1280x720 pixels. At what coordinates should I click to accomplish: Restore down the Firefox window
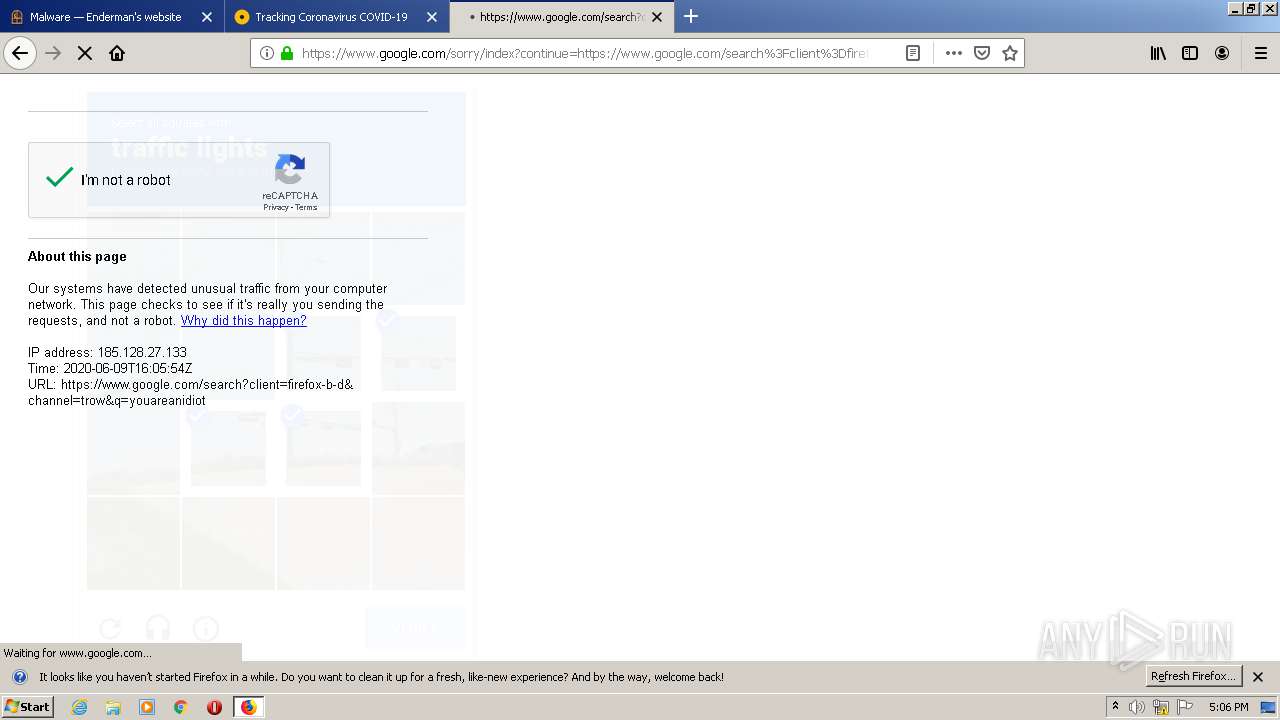1251,8
